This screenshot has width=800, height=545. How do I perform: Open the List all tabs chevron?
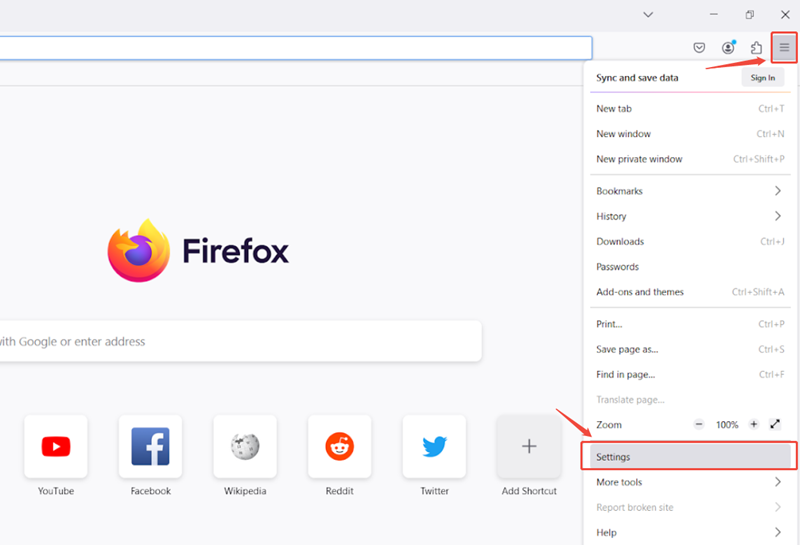point(648,14)
